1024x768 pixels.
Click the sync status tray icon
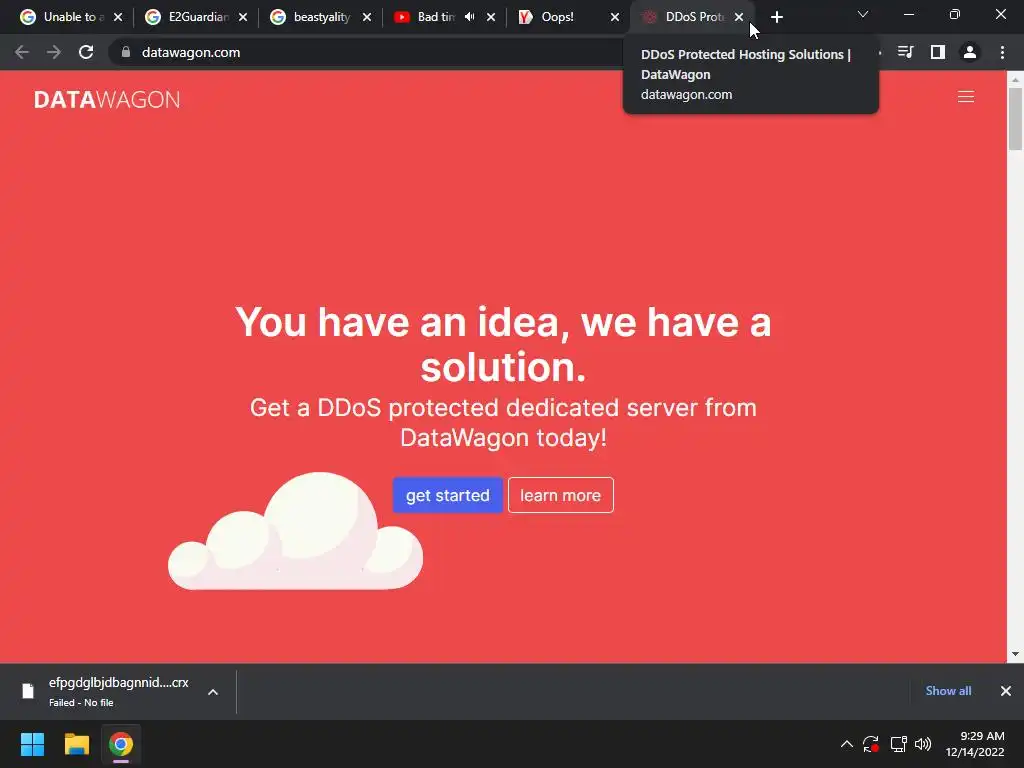click(871, 744)
